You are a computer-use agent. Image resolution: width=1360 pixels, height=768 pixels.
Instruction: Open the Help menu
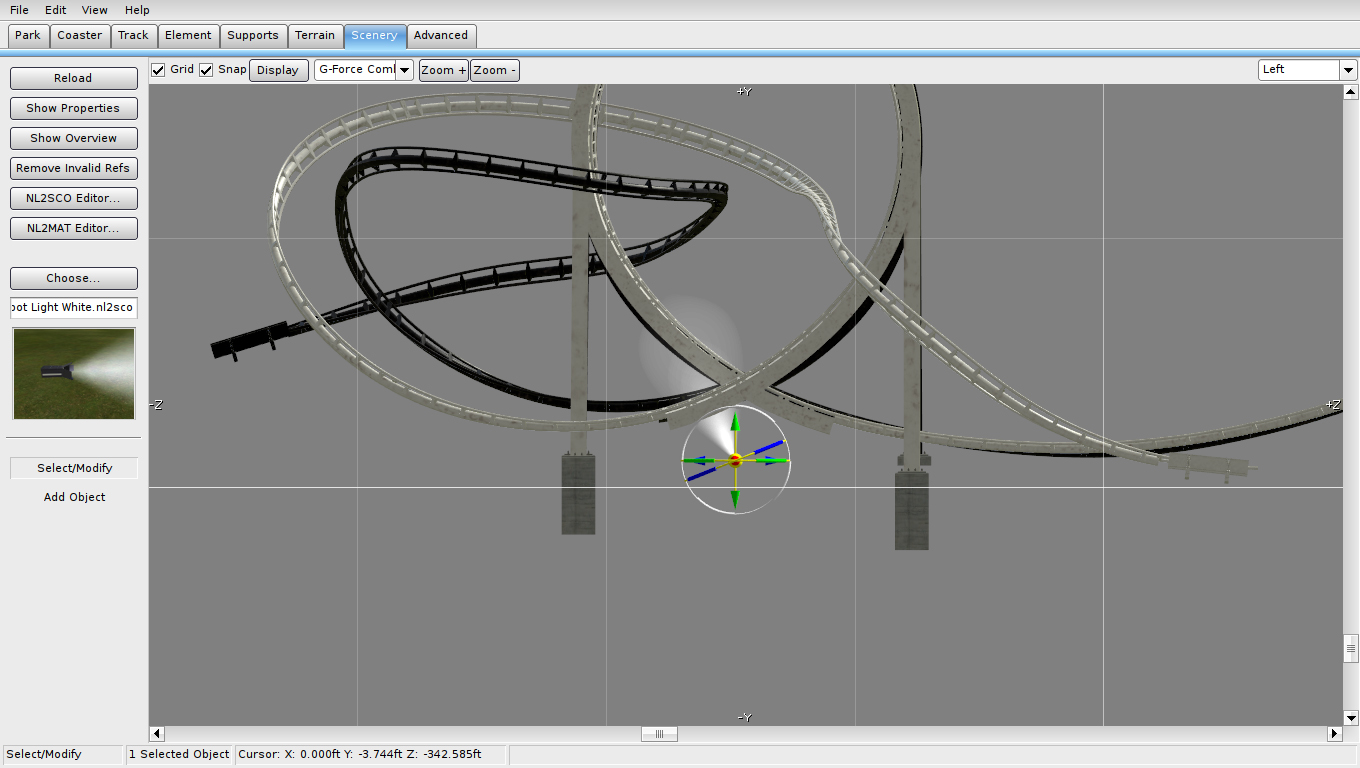coord(137,10)
